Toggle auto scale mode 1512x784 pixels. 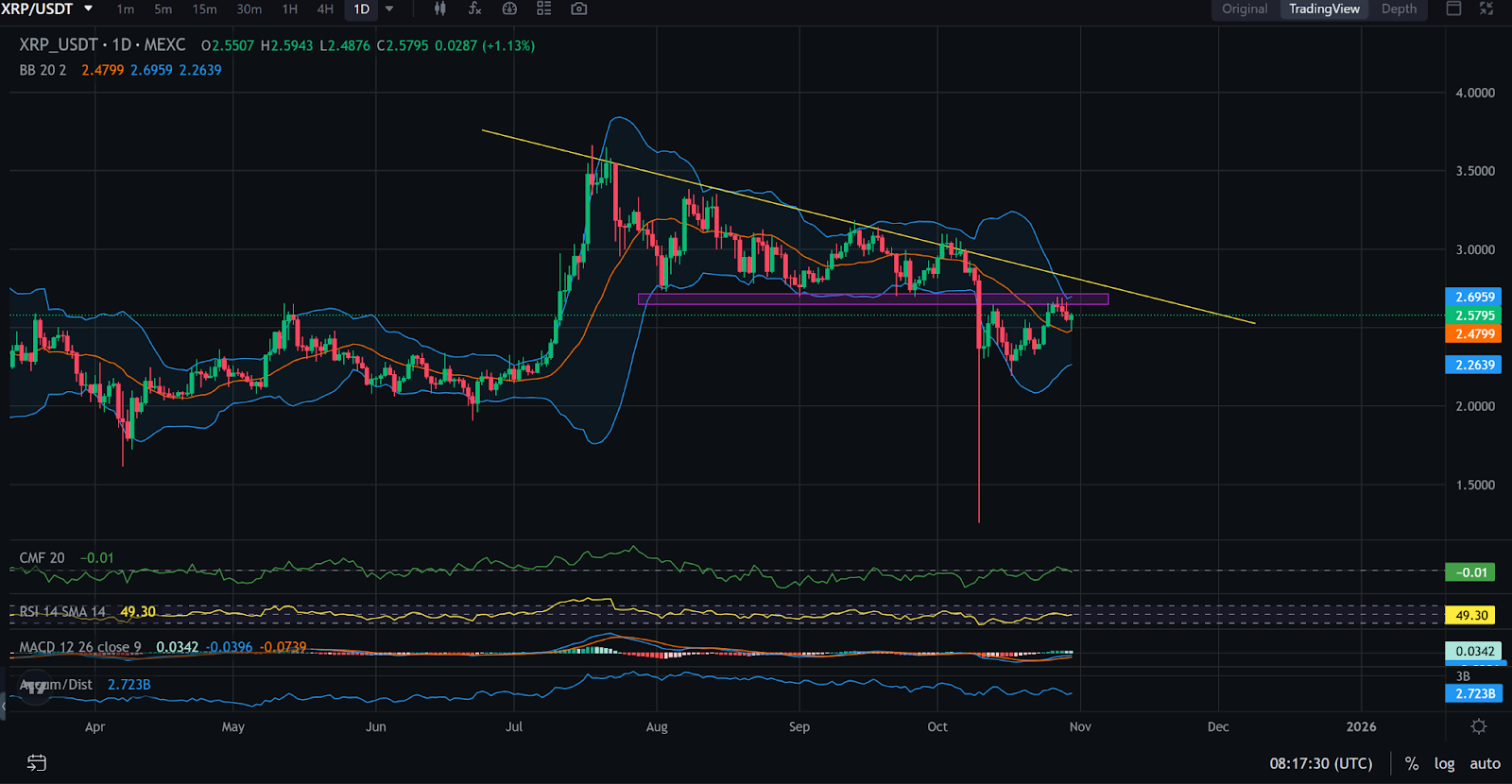click(x=1485, y=763)
